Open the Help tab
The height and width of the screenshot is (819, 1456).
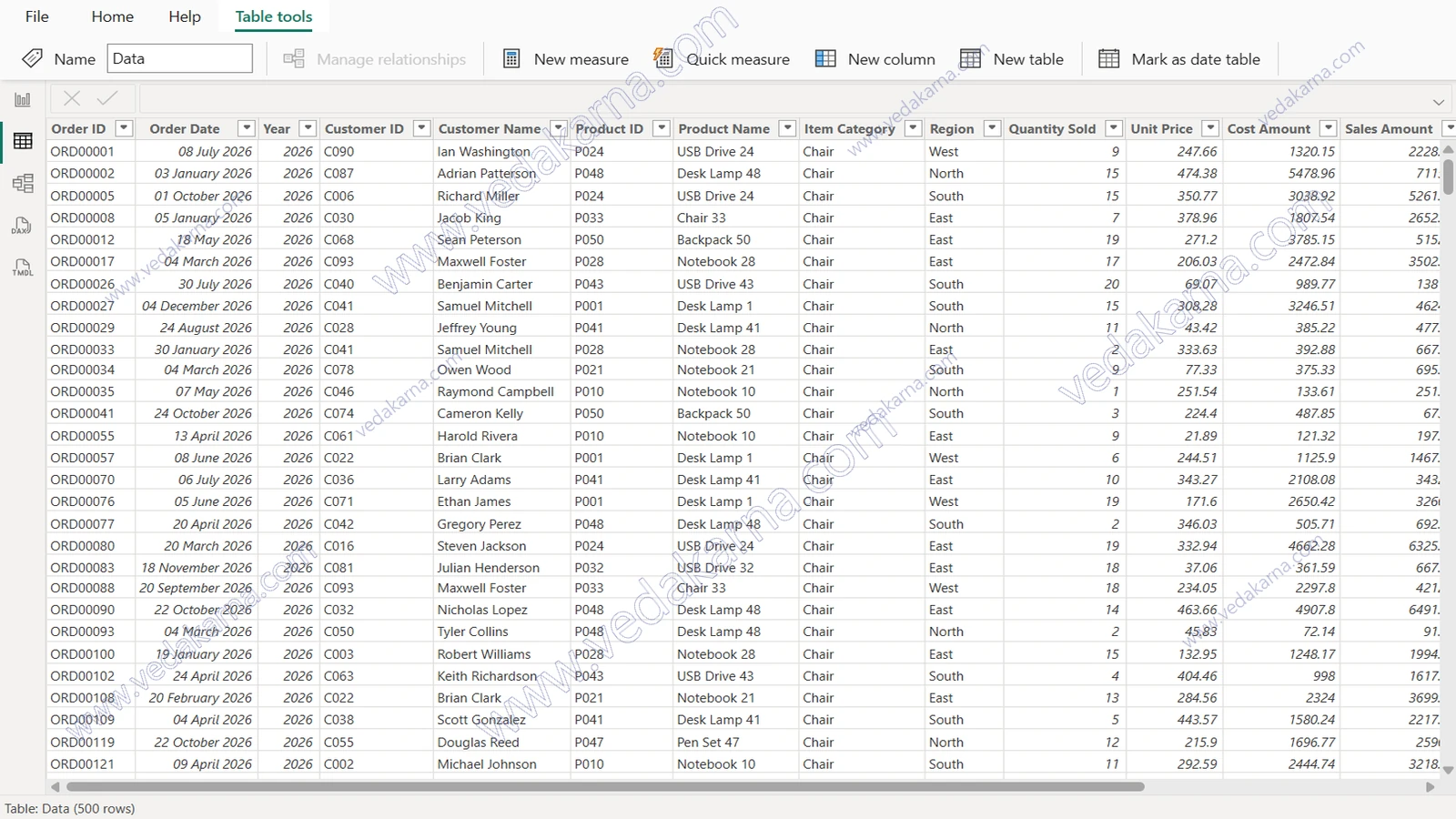(x=185, y=16)
